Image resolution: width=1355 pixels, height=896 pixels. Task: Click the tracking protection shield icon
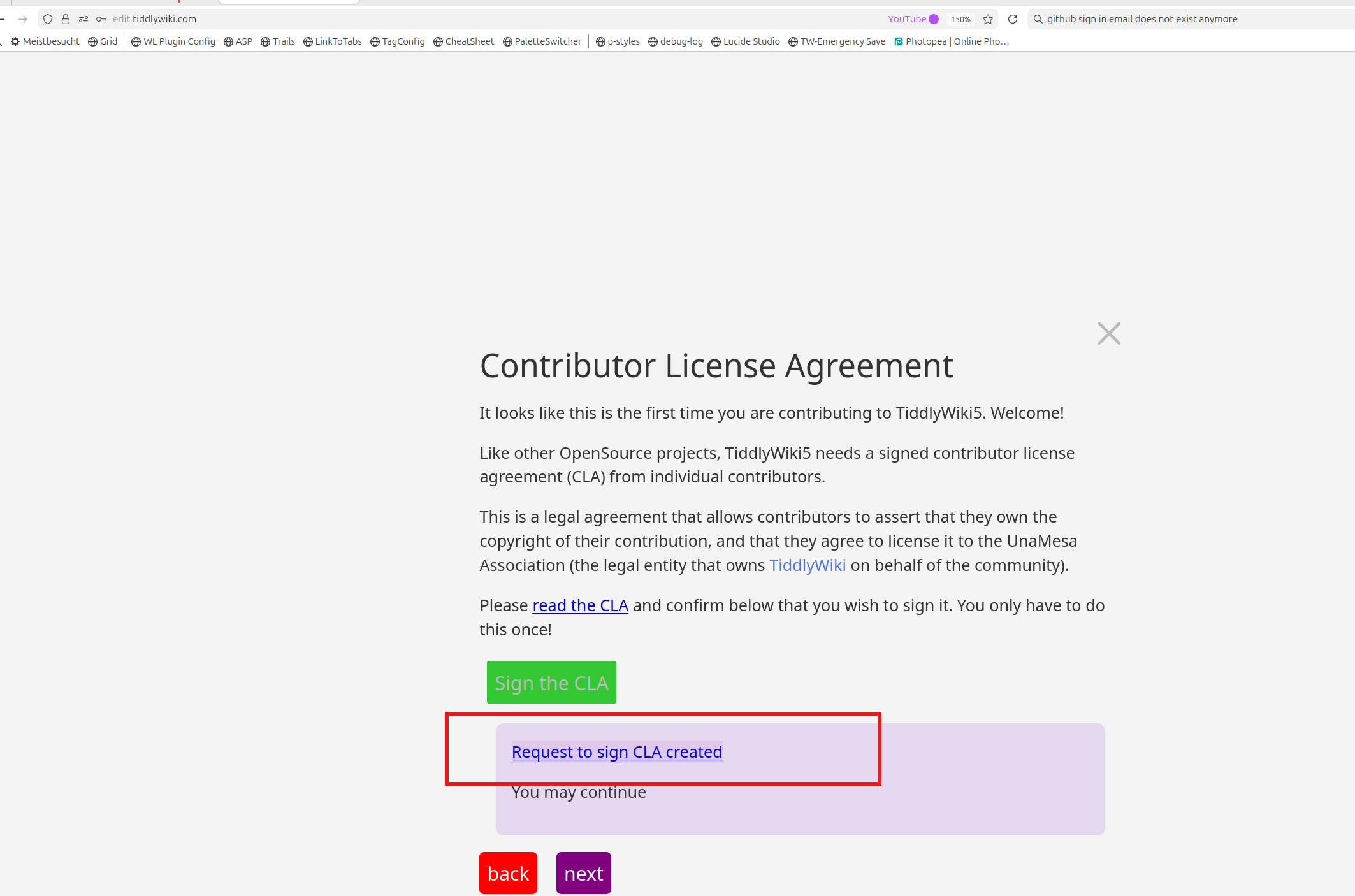[48, 19]
